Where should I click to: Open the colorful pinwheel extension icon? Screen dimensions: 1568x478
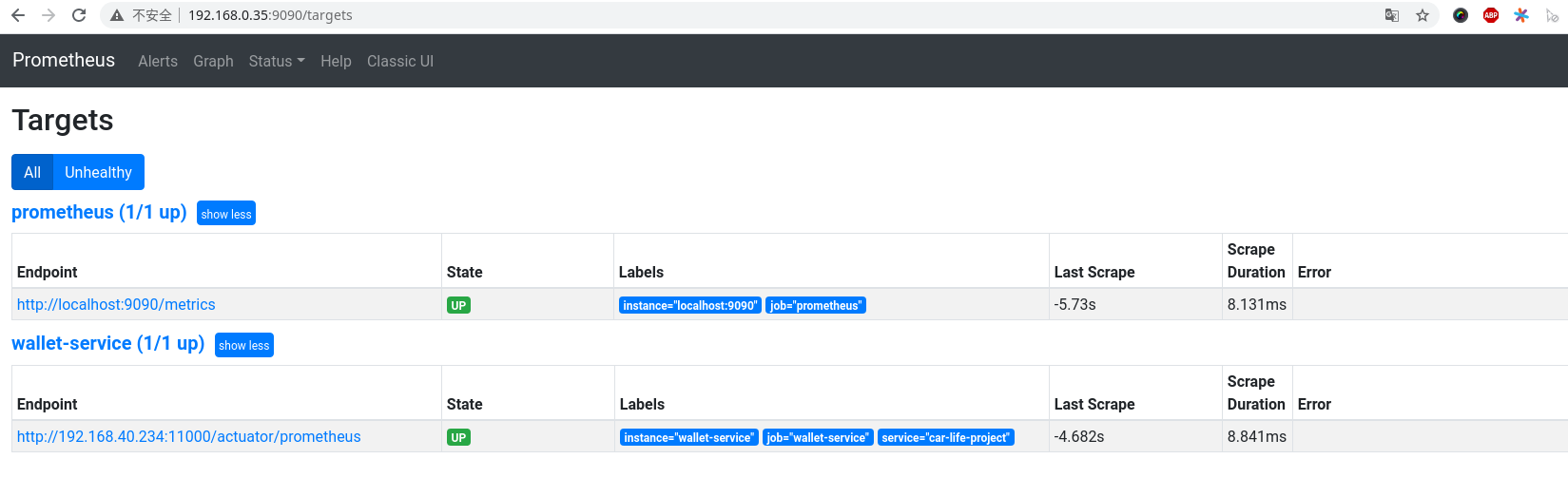pos(1521,15)
